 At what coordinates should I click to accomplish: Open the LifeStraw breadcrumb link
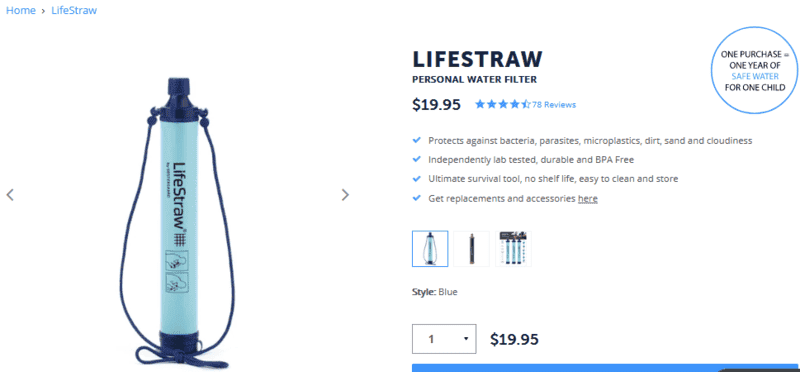(x=74, y=10)
